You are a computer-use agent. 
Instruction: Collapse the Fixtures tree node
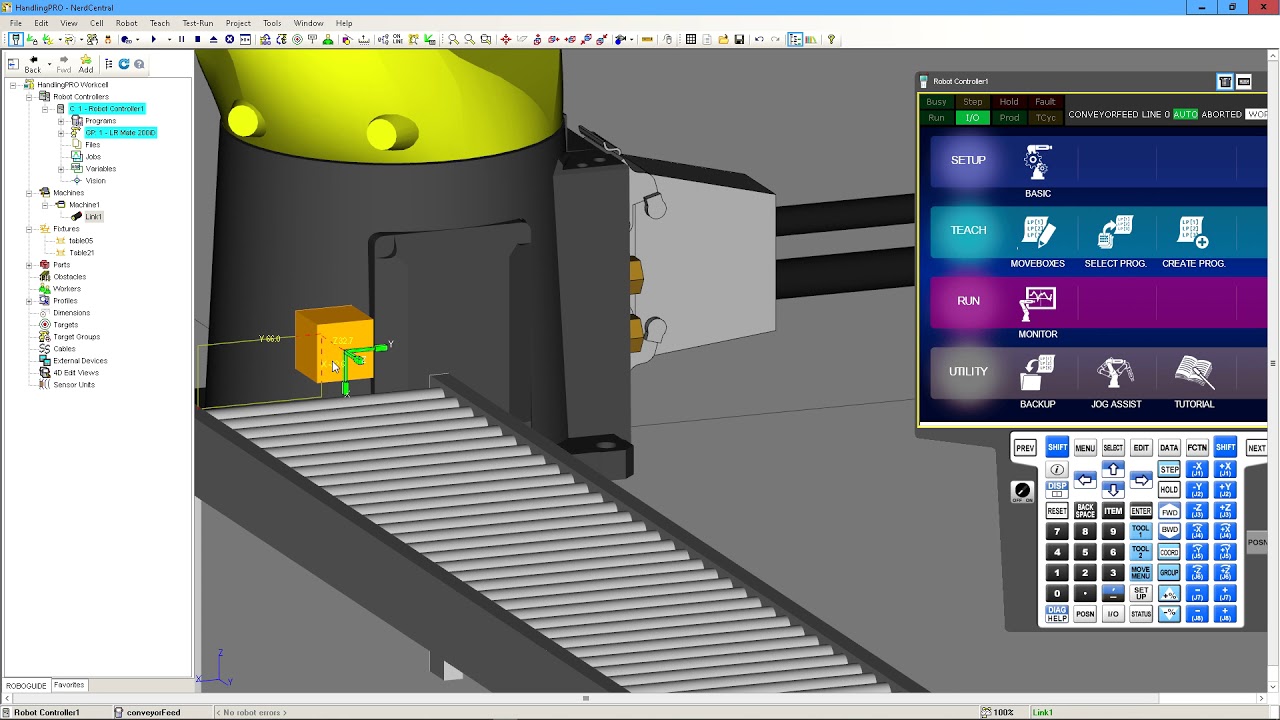click(29, 229)
